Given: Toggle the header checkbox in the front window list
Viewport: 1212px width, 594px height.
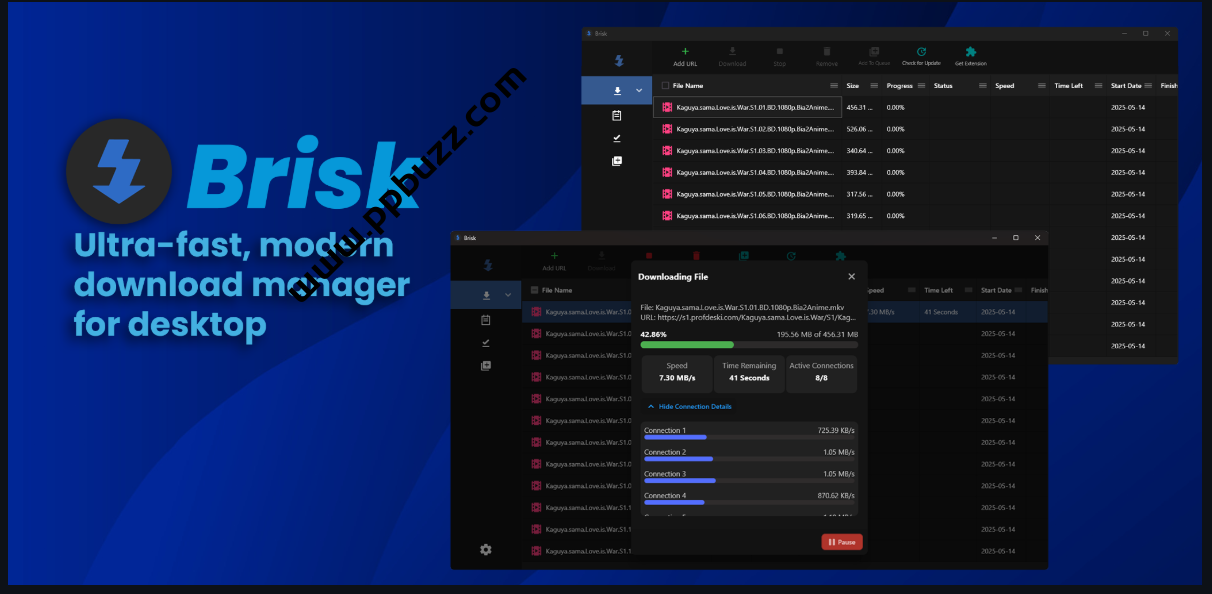Looking at the screenshot, I should pyautogui.click(x=535, y=290).
